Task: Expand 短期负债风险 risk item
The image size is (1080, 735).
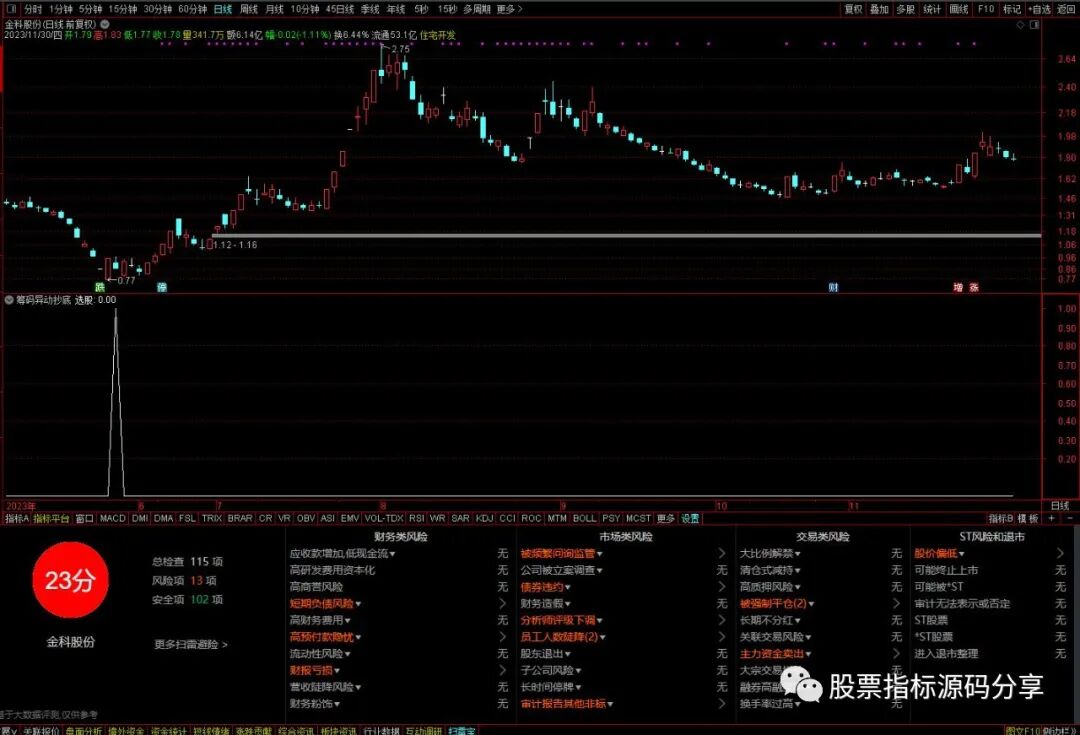Action: point(325,603)
